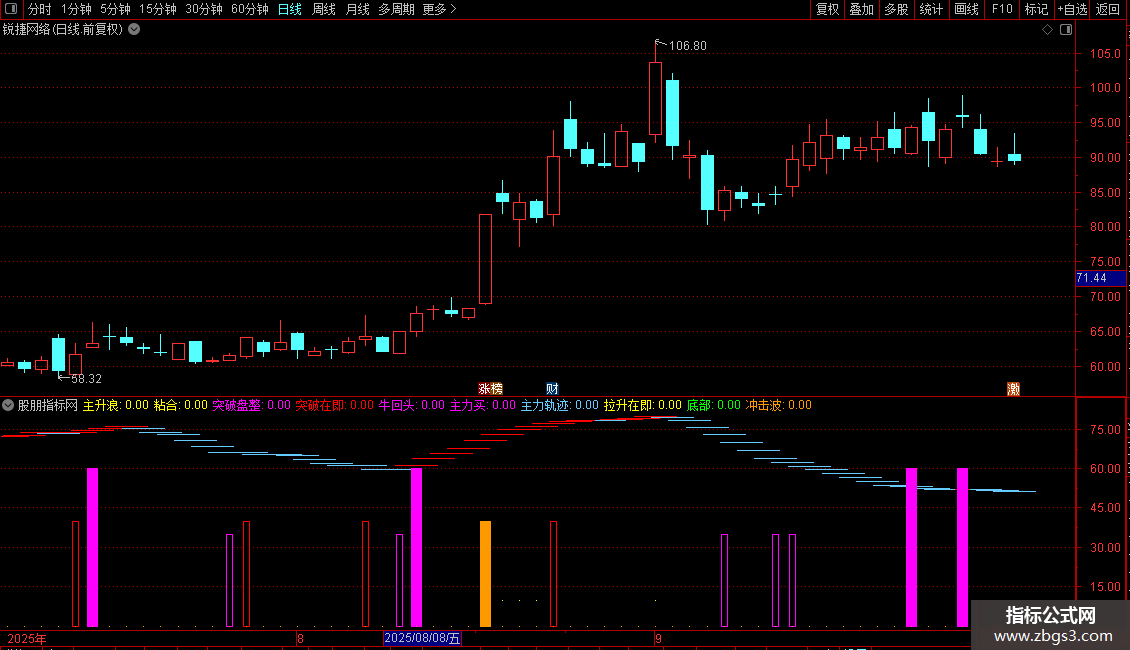Activate the 画线 drawing tool
Viewport: 1130px width, 650px height.
click(966, 9)
